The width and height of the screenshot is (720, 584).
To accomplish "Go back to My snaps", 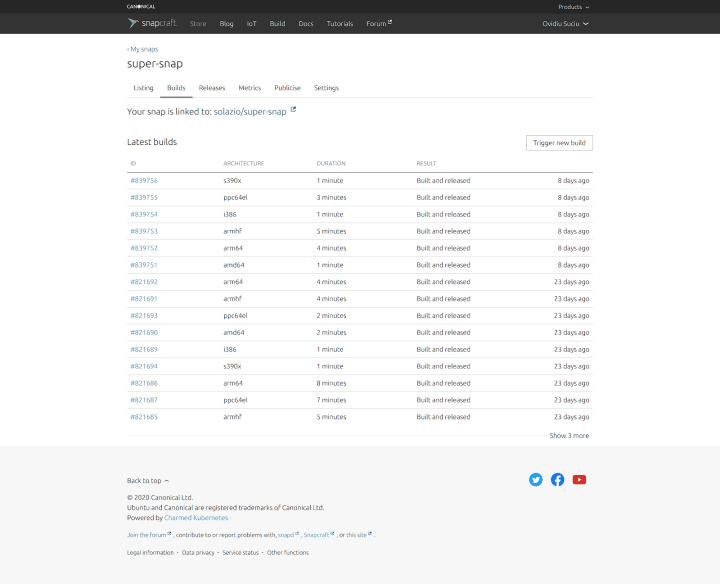I will (x=142, y=49).
